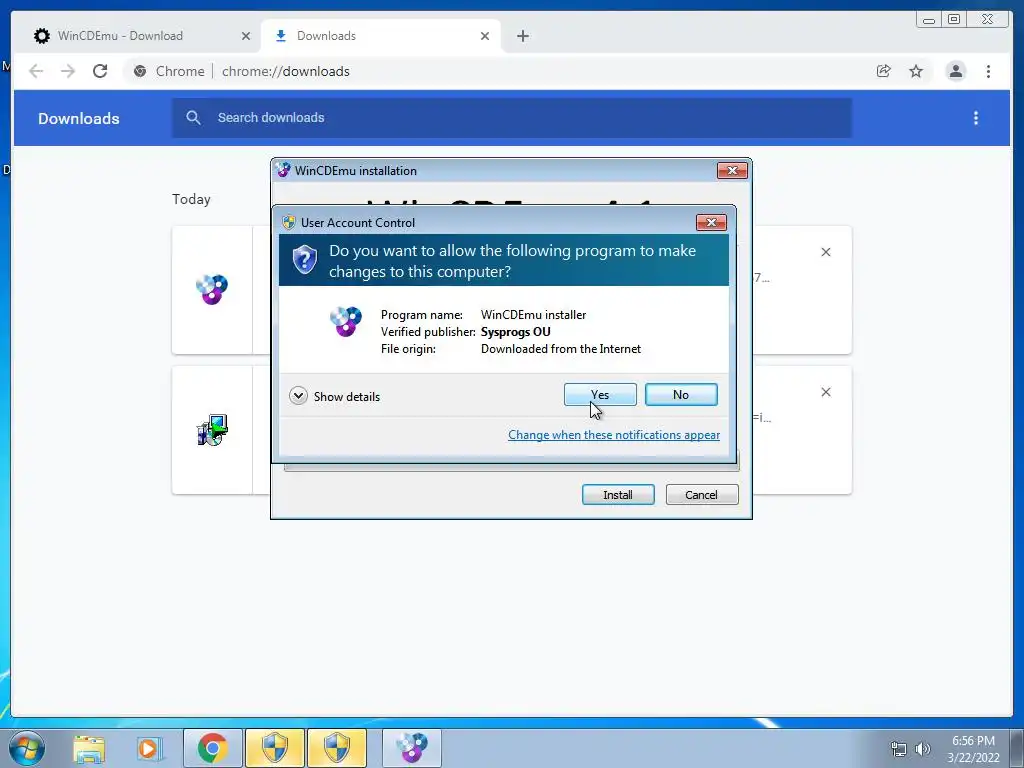
Task: Reload the Chrome page
Action: [100, 71]
